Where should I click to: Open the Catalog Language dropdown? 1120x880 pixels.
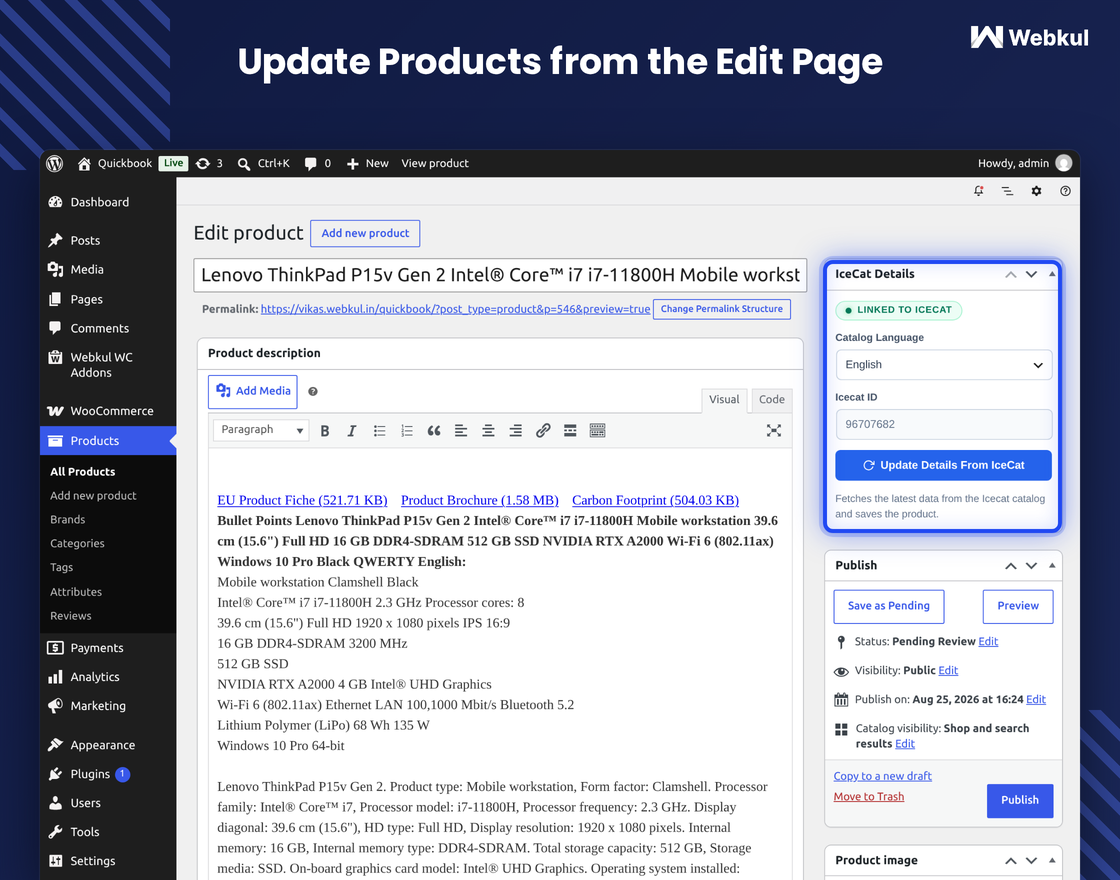[944, 365]
